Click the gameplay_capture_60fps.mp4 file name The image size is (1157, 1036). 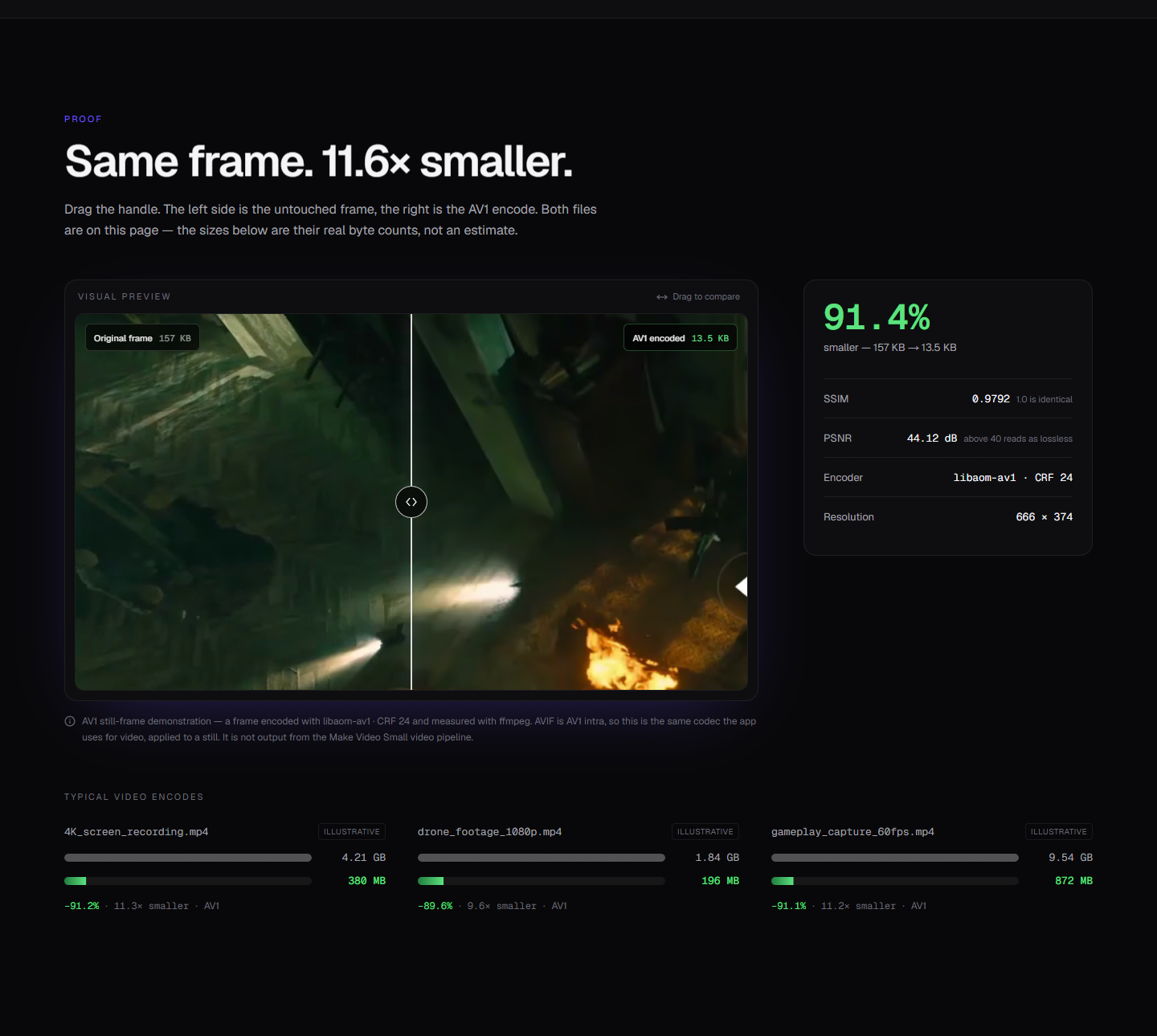[x=852, y=832]
